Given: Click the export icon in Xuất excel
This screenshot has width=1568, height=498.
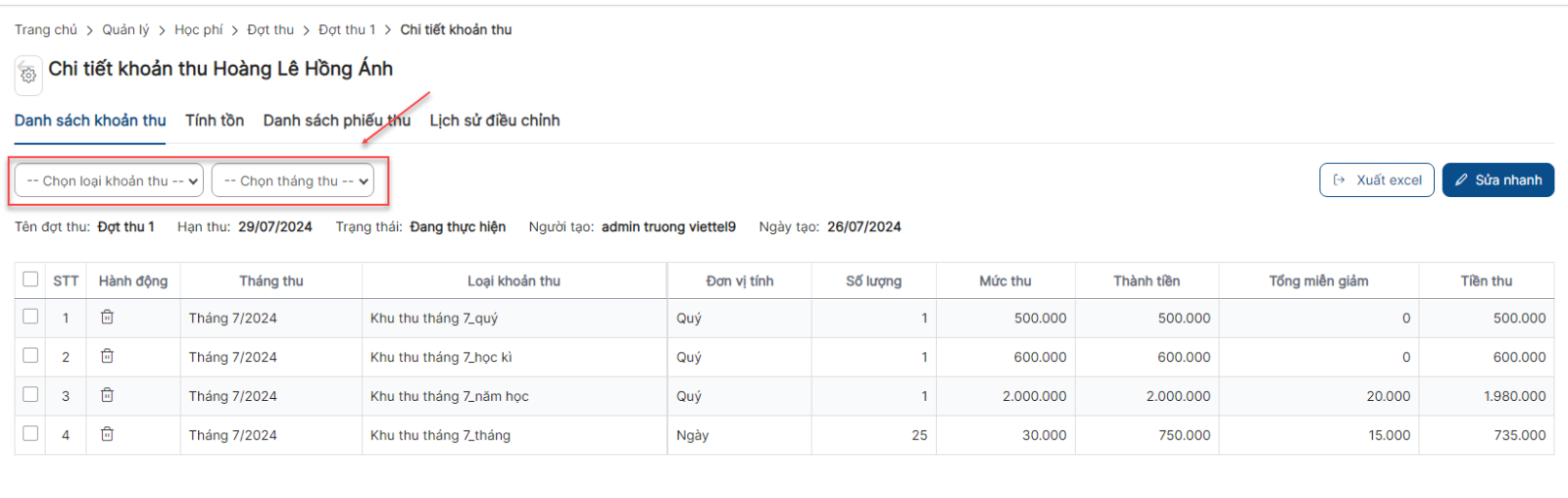Looking at the screenshot, I should [1339, 180].
